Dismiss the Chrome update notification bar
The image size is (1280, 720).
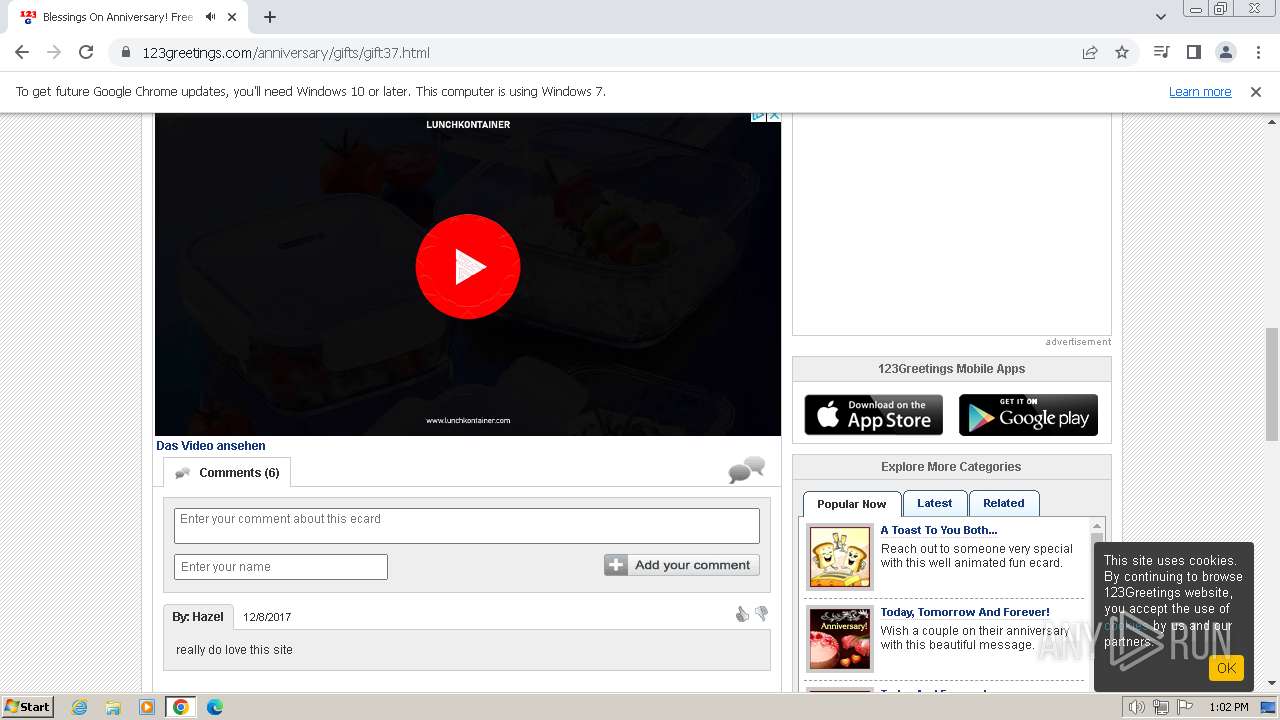pos(1256,92)
